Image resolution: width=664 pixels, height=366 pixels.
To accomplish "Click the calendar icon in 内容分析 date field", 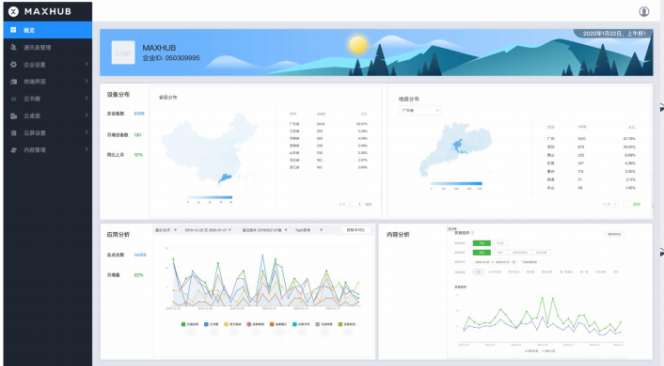I will point(514,262).
